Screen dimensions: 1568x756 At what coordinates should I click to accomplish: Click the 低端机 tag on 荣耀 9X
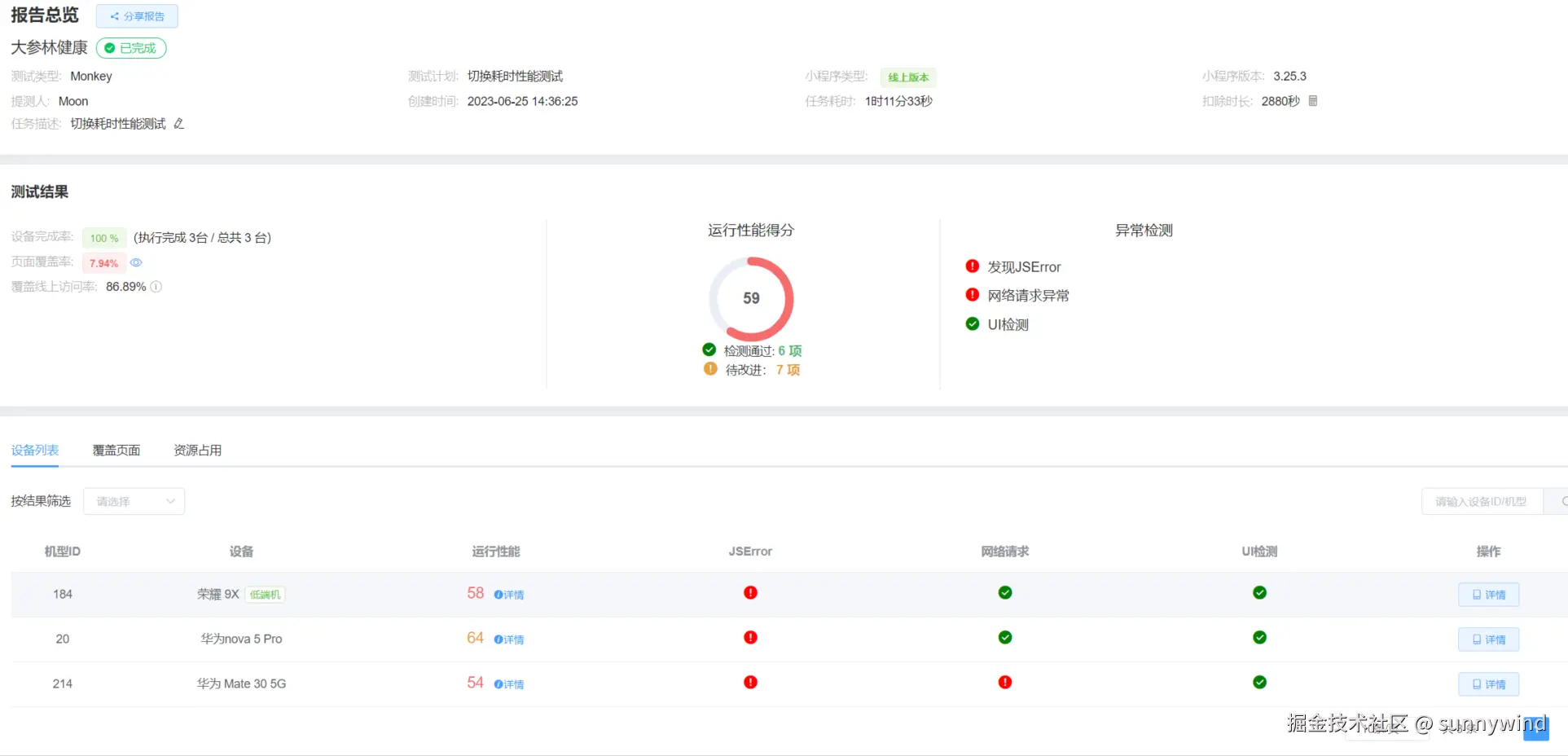point(265,595)
